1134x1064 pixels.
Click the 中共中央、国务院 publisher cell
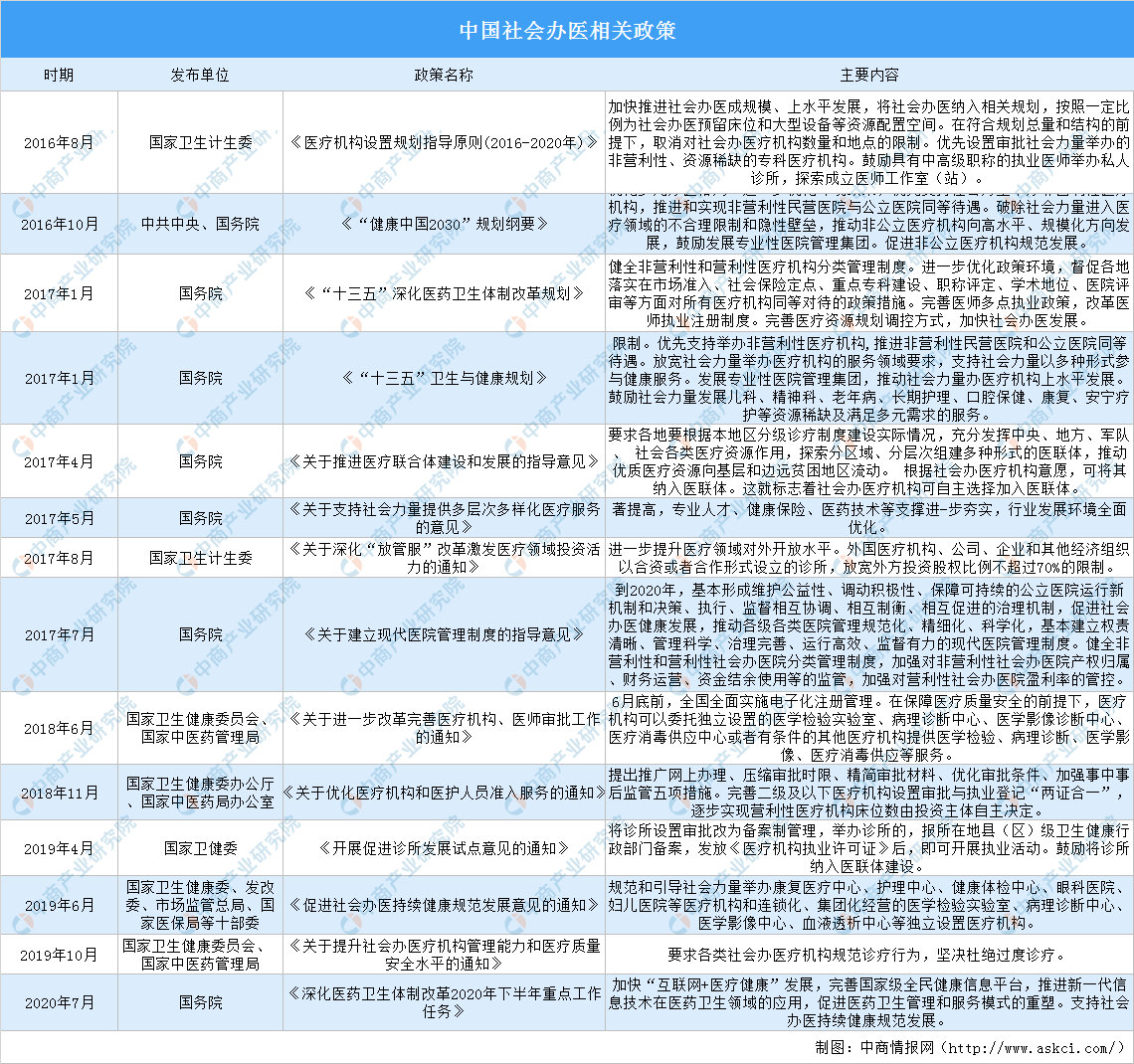pos(200,223)
